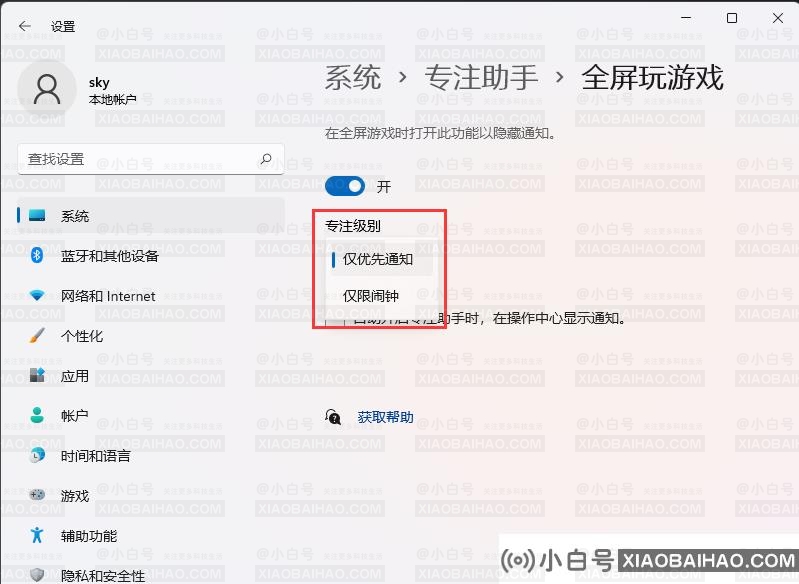Image resolution: width=799 pixels, height=584 pixels.
Task: Go back with the arrow icon
Action: [24, 26]
